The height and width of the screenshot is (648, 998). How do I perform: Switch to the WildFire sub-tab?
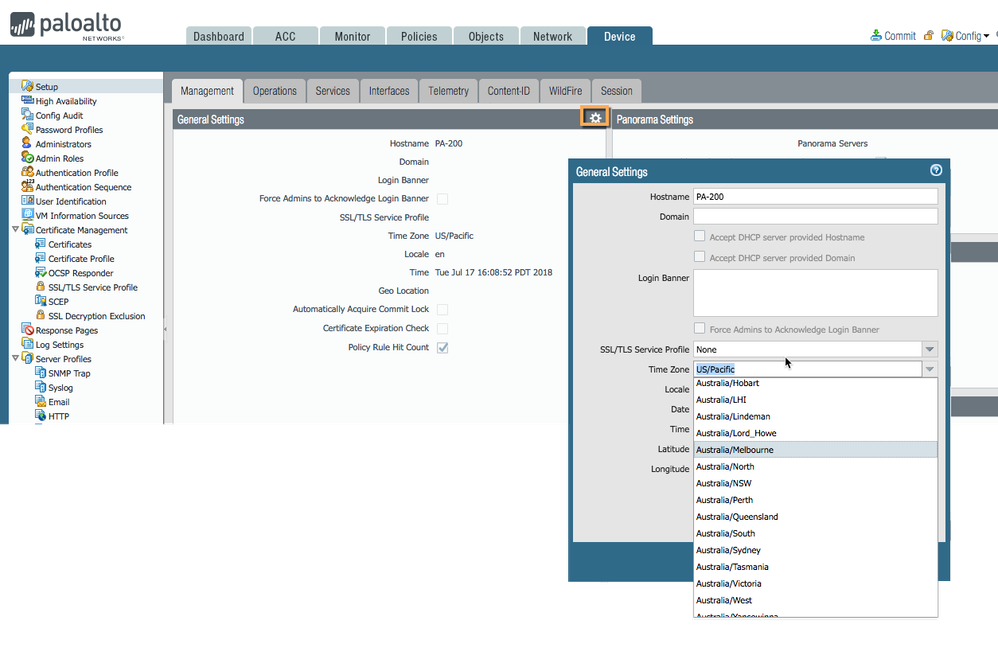click(x=565, y=91)
